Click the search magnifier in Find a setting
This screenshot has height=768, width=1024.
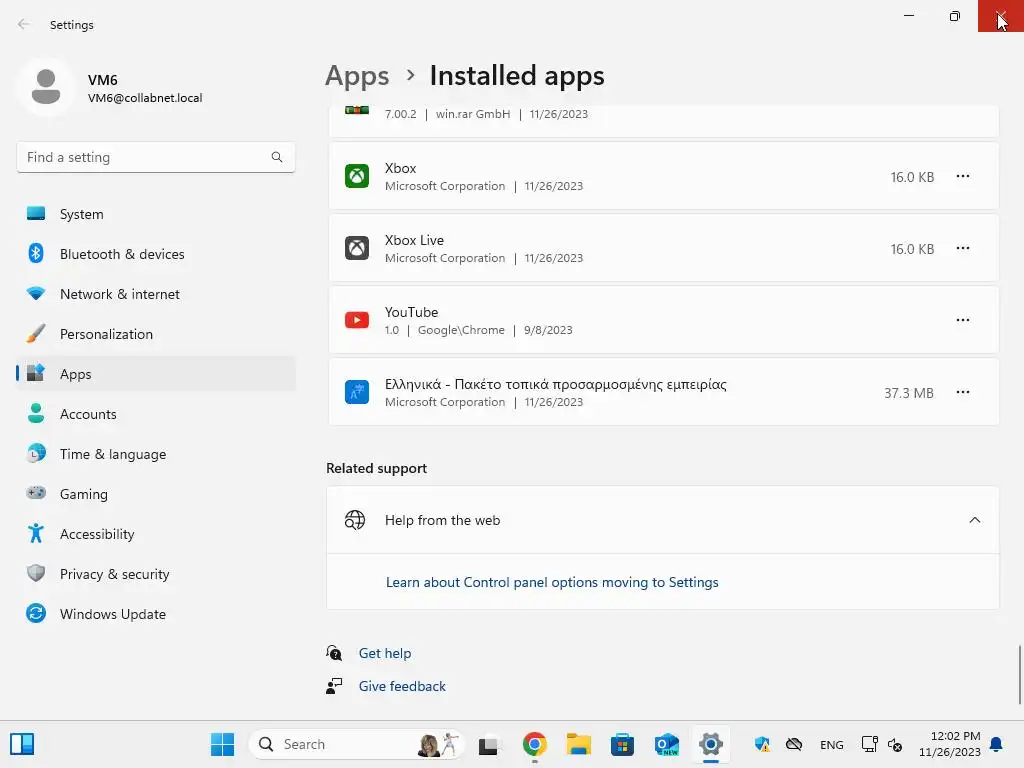(x=277, y=157)
